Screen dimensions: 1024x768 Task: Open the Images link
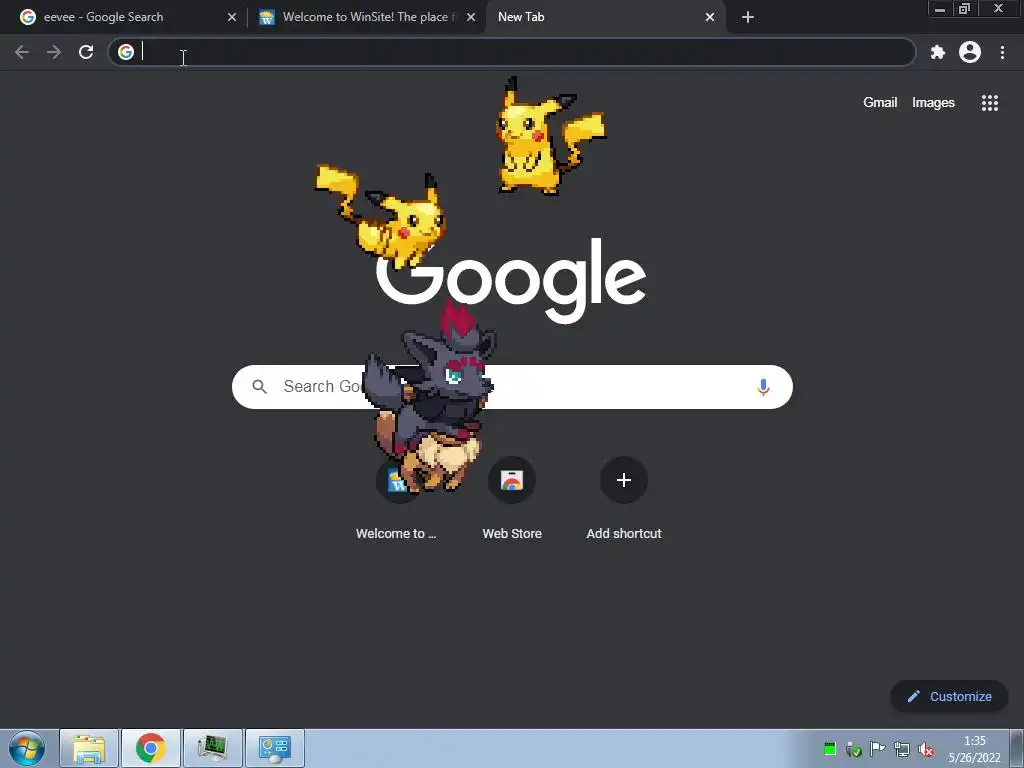click(x=933, y=103)
